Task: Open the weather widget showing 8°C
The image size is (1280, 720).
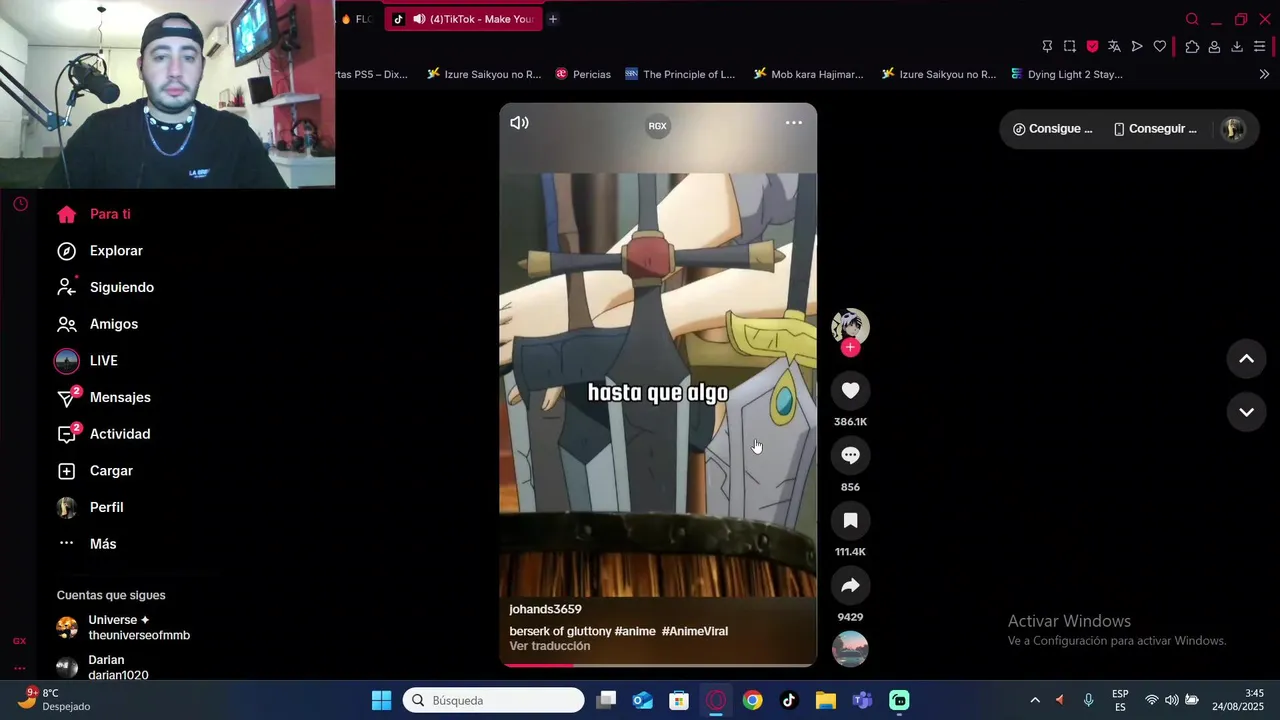Action: tap(55, 700)
